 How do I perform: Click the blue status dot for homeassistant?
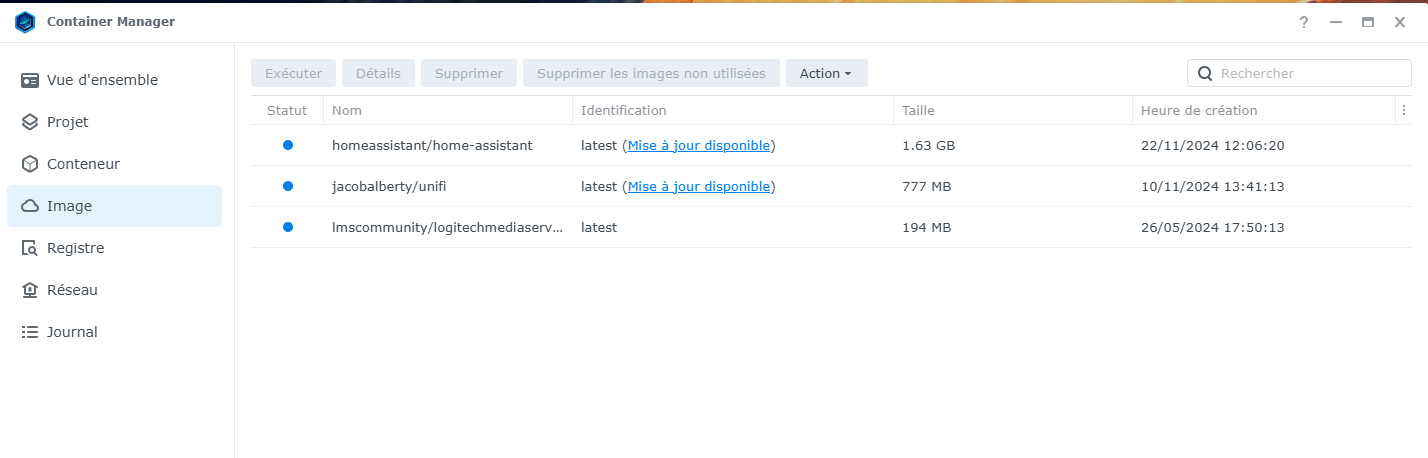click(288, 145)
